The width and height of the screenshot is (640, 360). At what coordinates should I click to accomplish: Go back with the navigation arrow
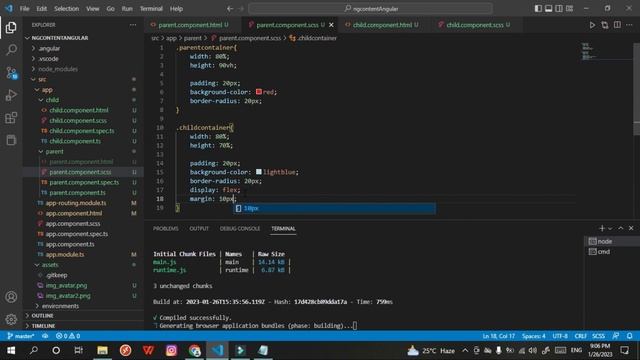coord(230,9)
